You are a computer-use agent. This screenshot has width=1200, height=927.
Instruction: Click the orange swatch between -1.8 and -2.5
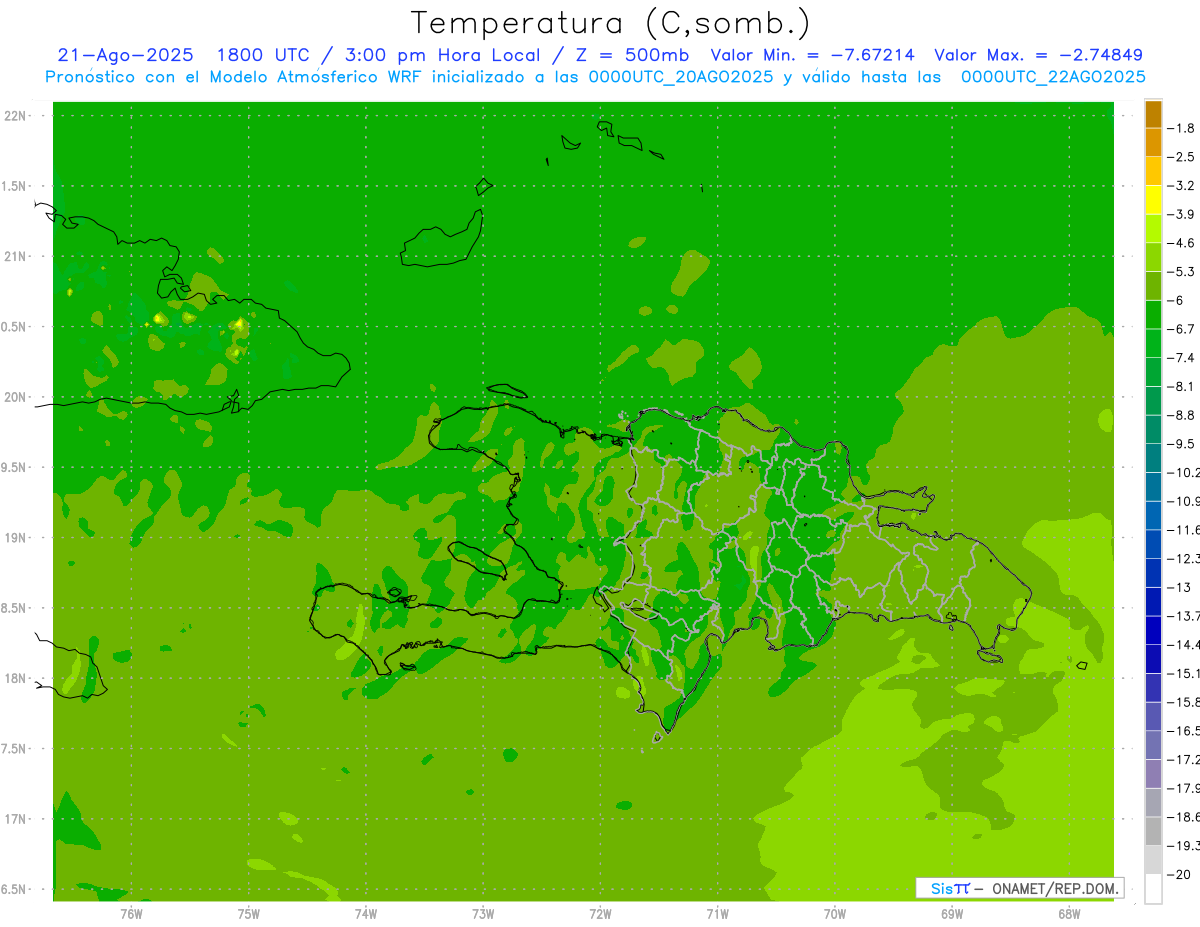(x=1153, y=142)
